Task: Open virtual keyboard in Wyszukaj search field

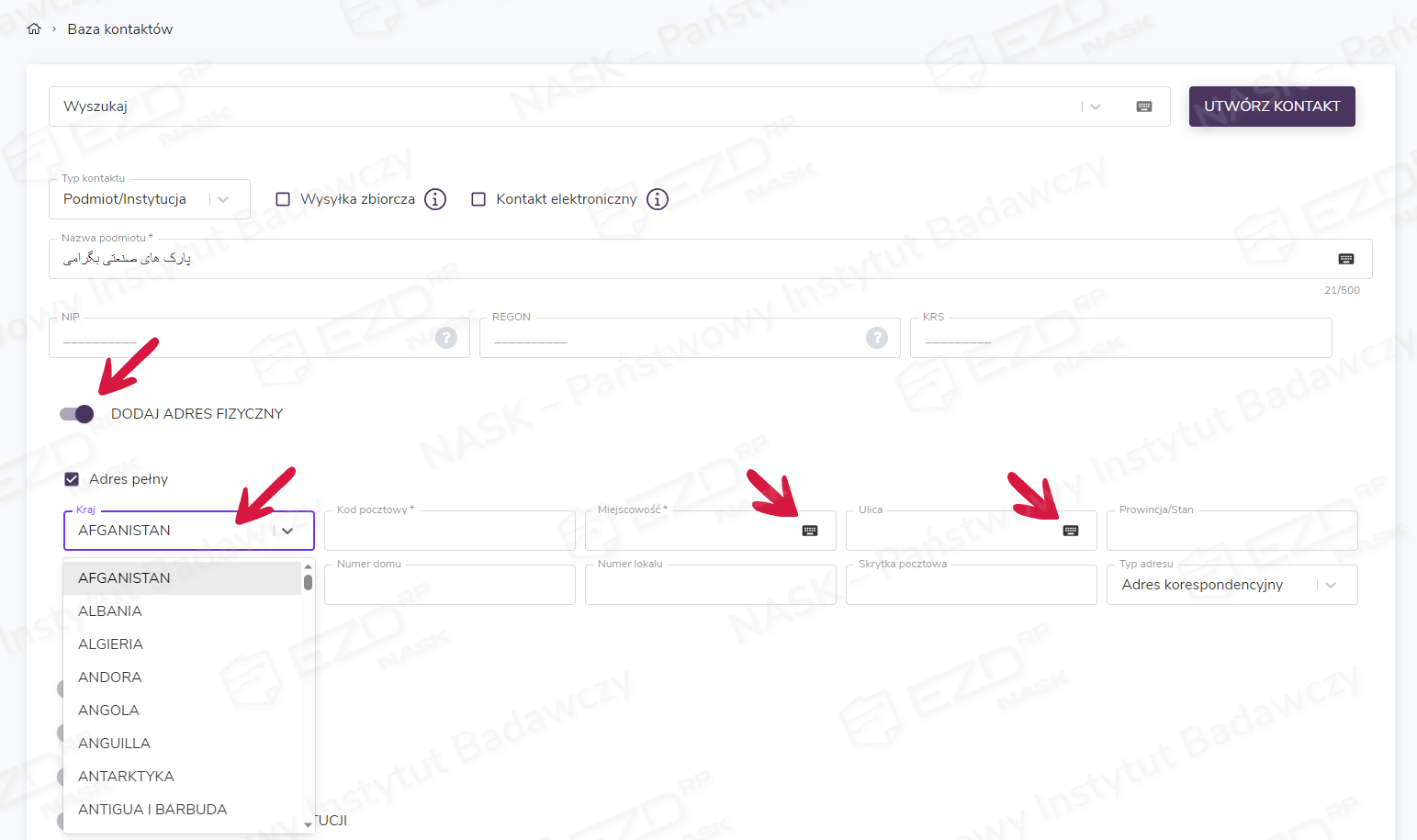Action: pyautogui.click(x=1143, y=106)
